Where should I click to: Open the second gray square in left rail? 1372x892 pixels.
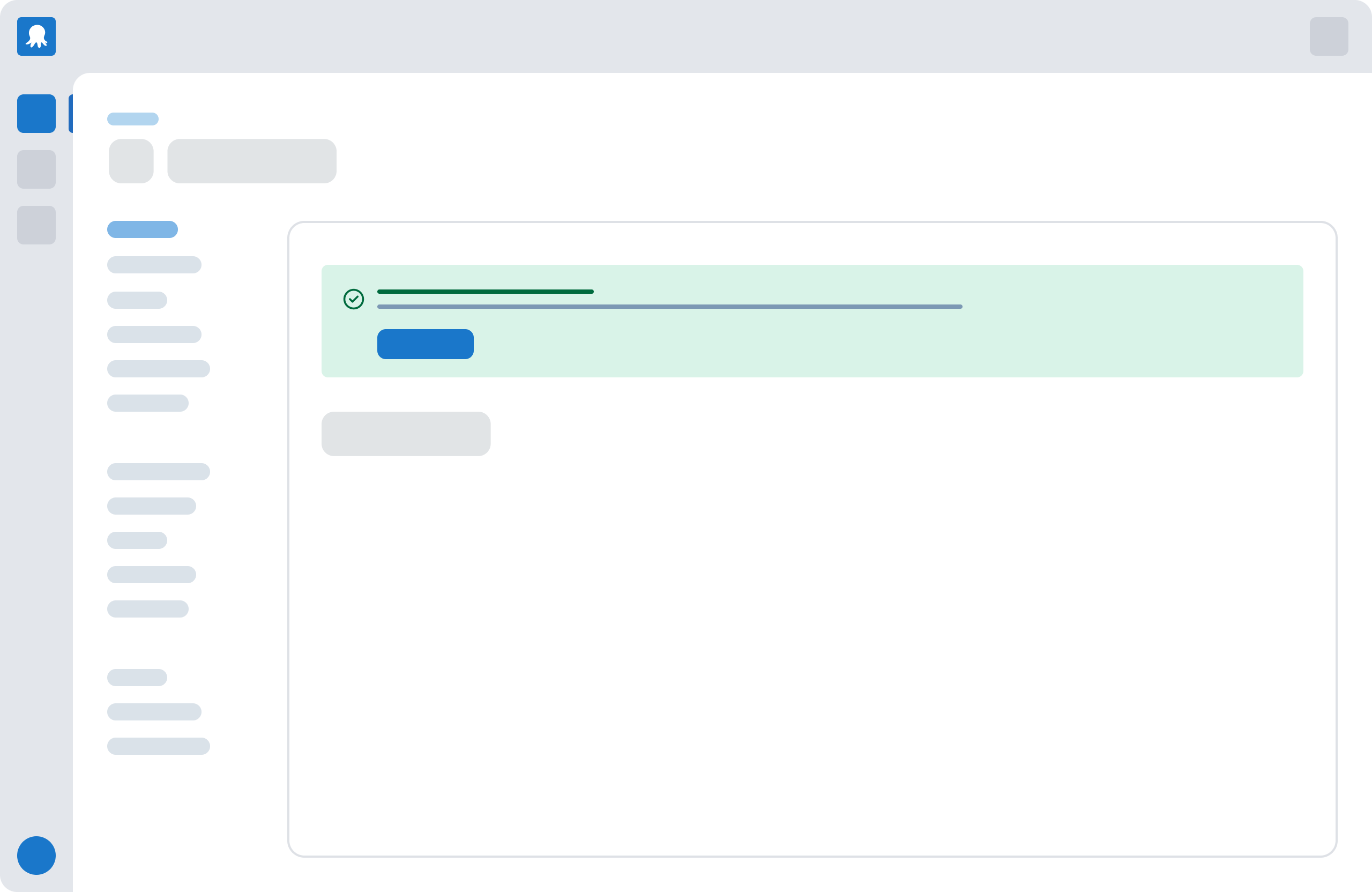click(36, 169)
